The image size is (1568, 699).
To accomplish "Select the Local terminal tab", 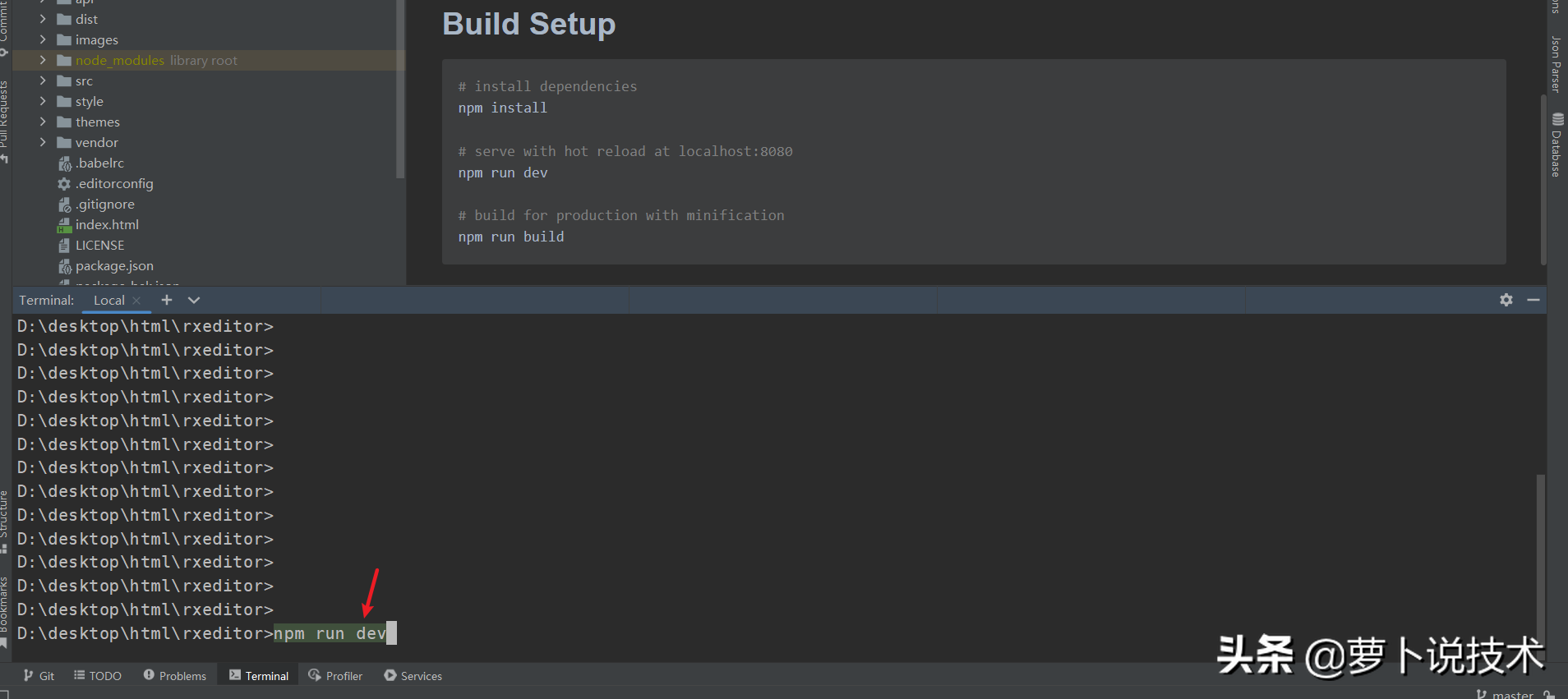I will (x=108, y=301).
